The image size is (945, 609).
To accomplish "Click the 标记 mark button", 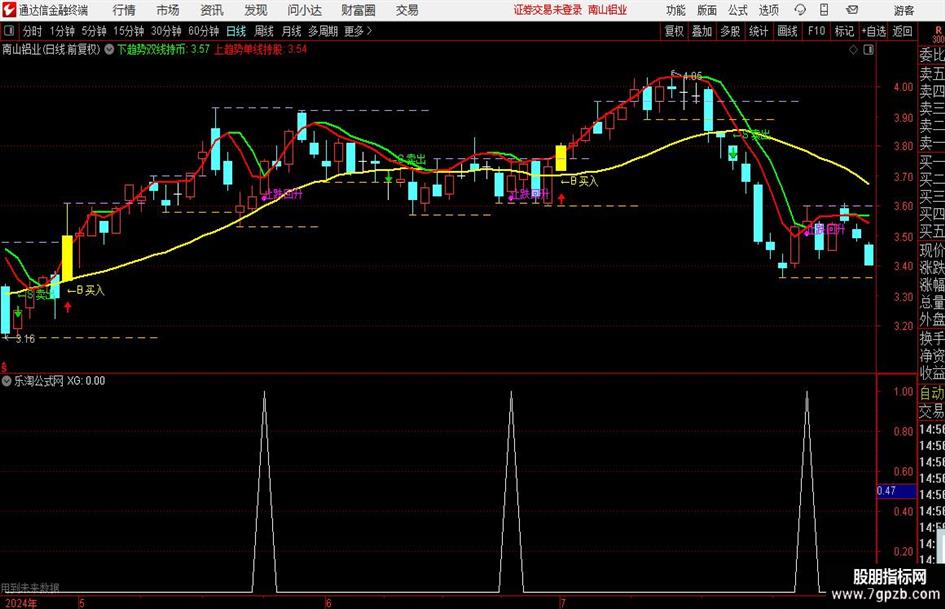I will click(844, 31).
